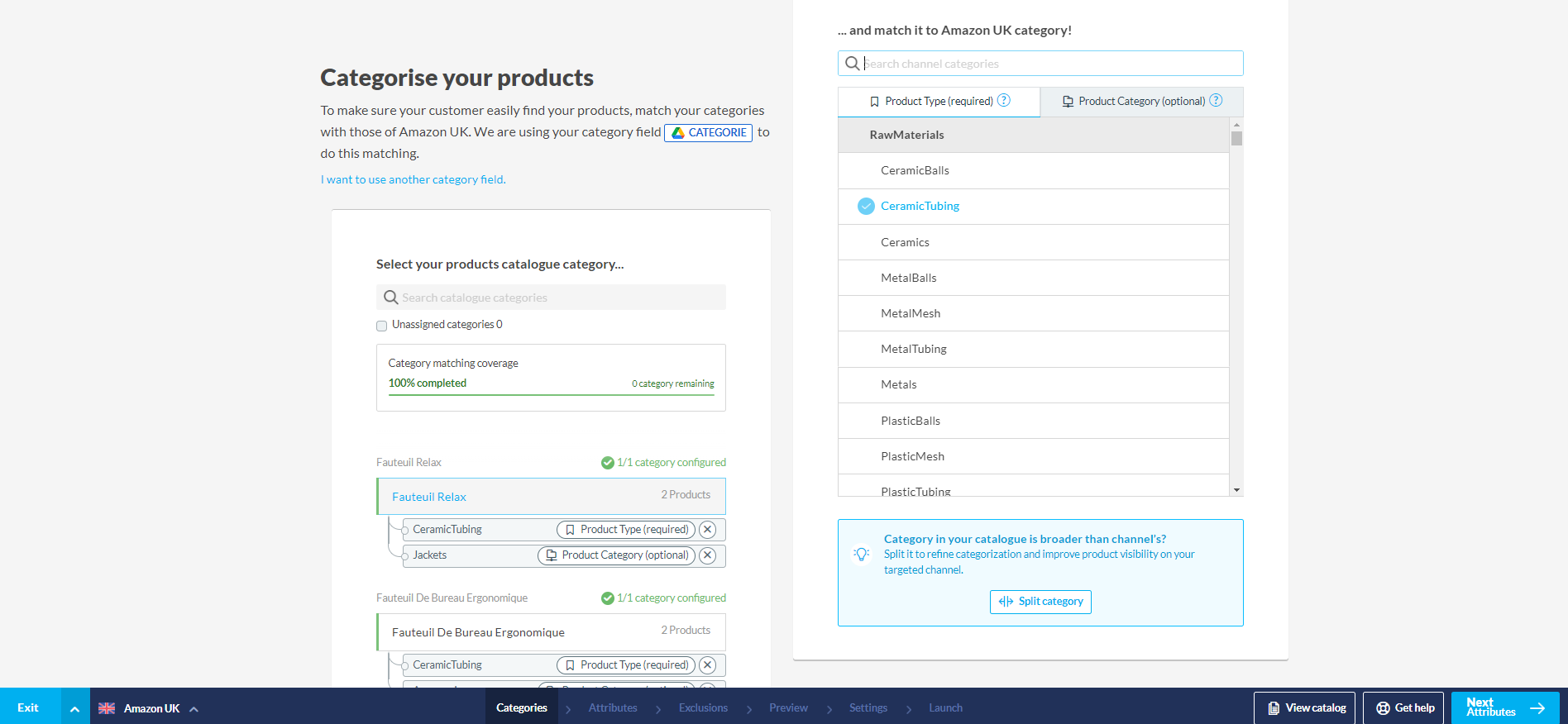1568x724 pixels.
Task: Click the lightbulb tip icon
Action: tap(862, 555)
